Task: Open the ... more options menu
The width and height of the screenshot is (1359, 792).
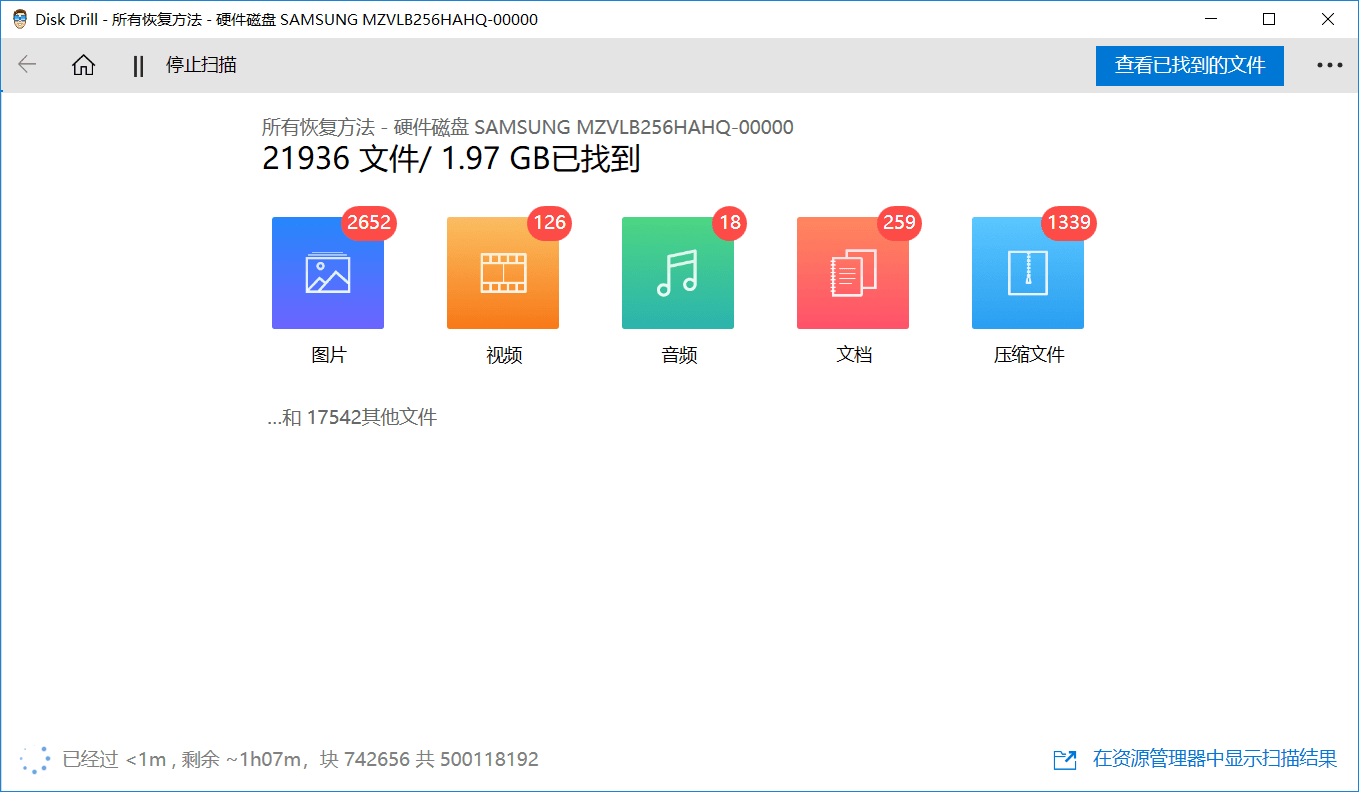Action: pyautogui.click(x=1330, y=64)
